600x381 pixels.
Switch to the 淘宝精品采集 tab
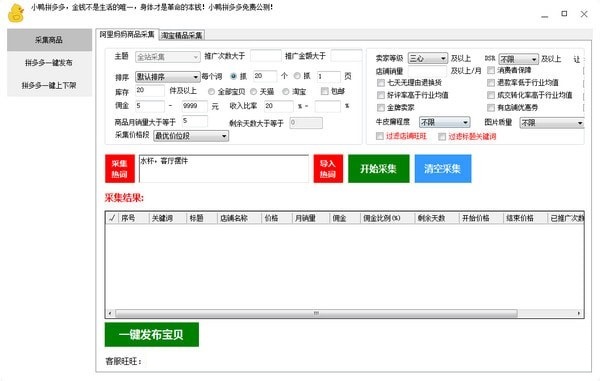click(182, 36)
